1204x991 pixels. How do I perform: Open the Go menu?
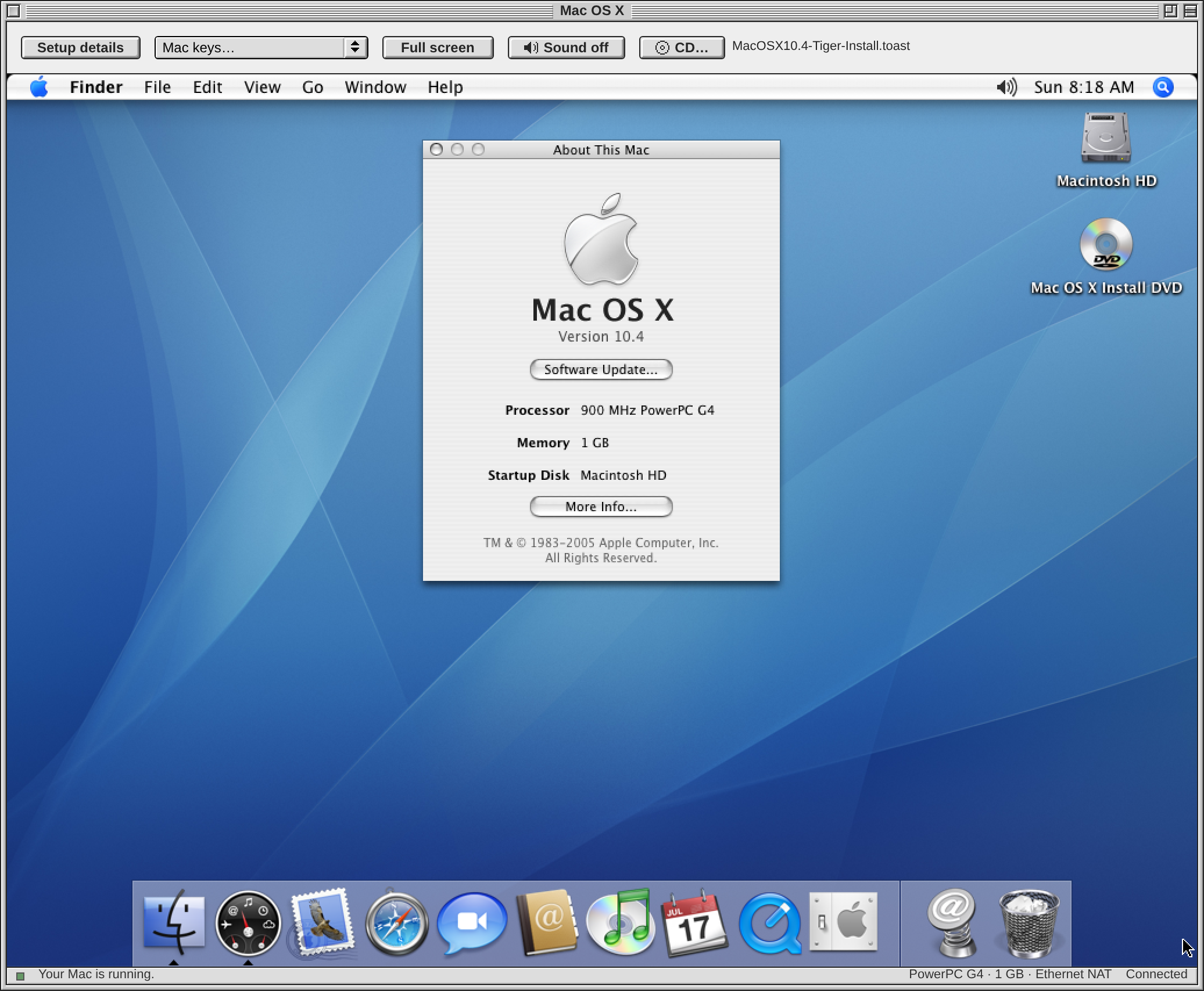point(313,87)
